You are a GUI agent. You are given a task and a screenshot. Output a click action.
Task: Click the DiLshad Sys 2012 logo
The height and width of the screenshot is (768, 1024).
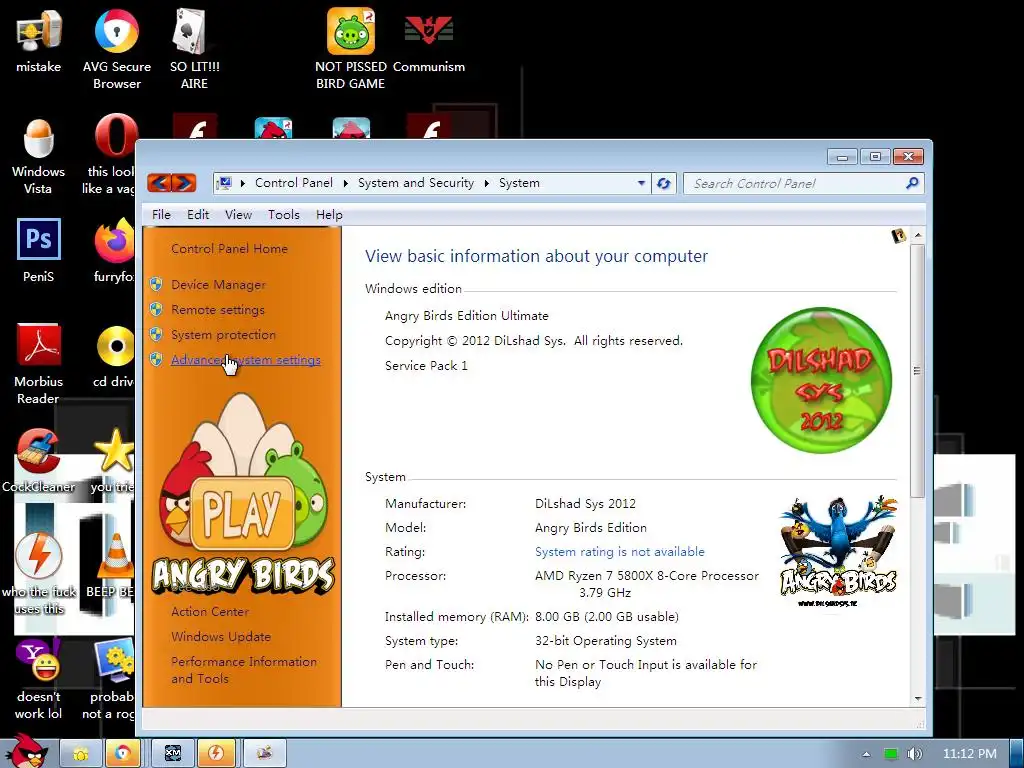[x=821, y=380]
